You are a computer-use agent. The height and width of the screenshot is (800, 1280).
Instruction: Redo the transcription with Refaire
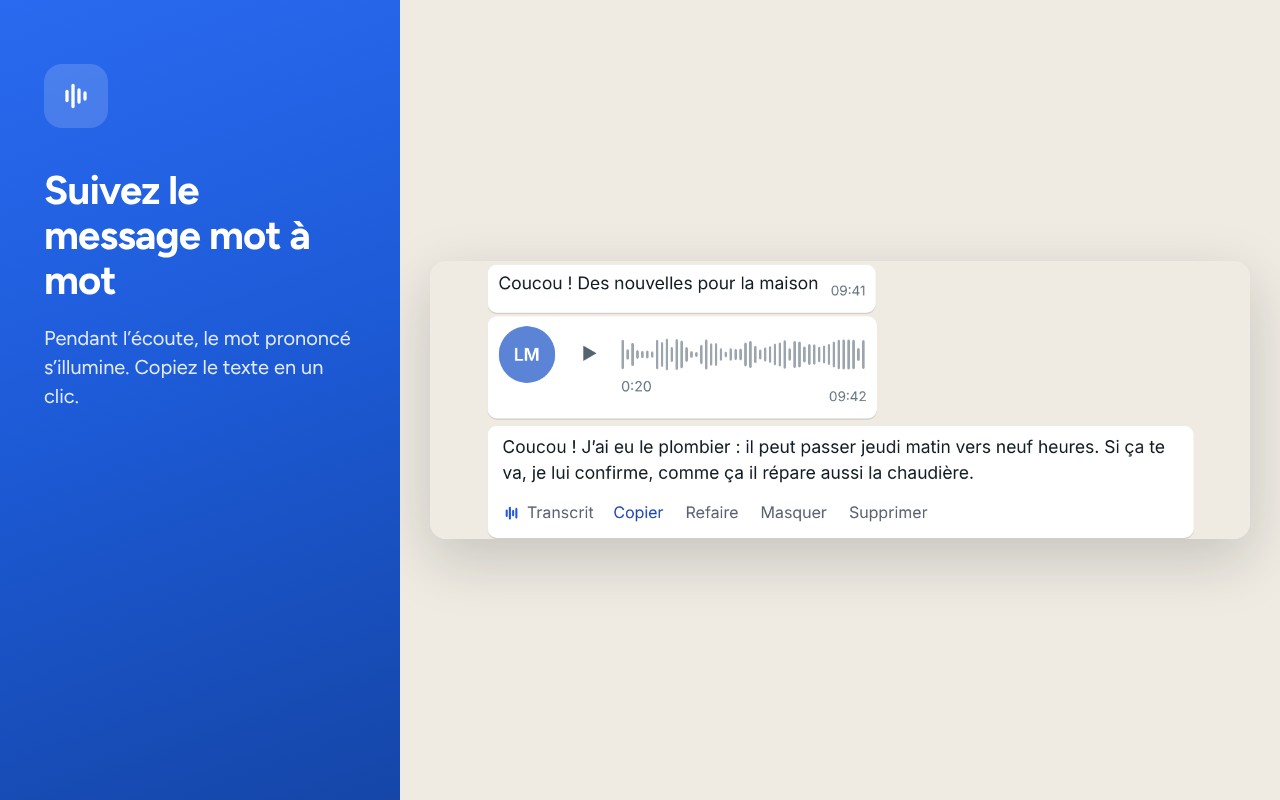tap(712, 513)
